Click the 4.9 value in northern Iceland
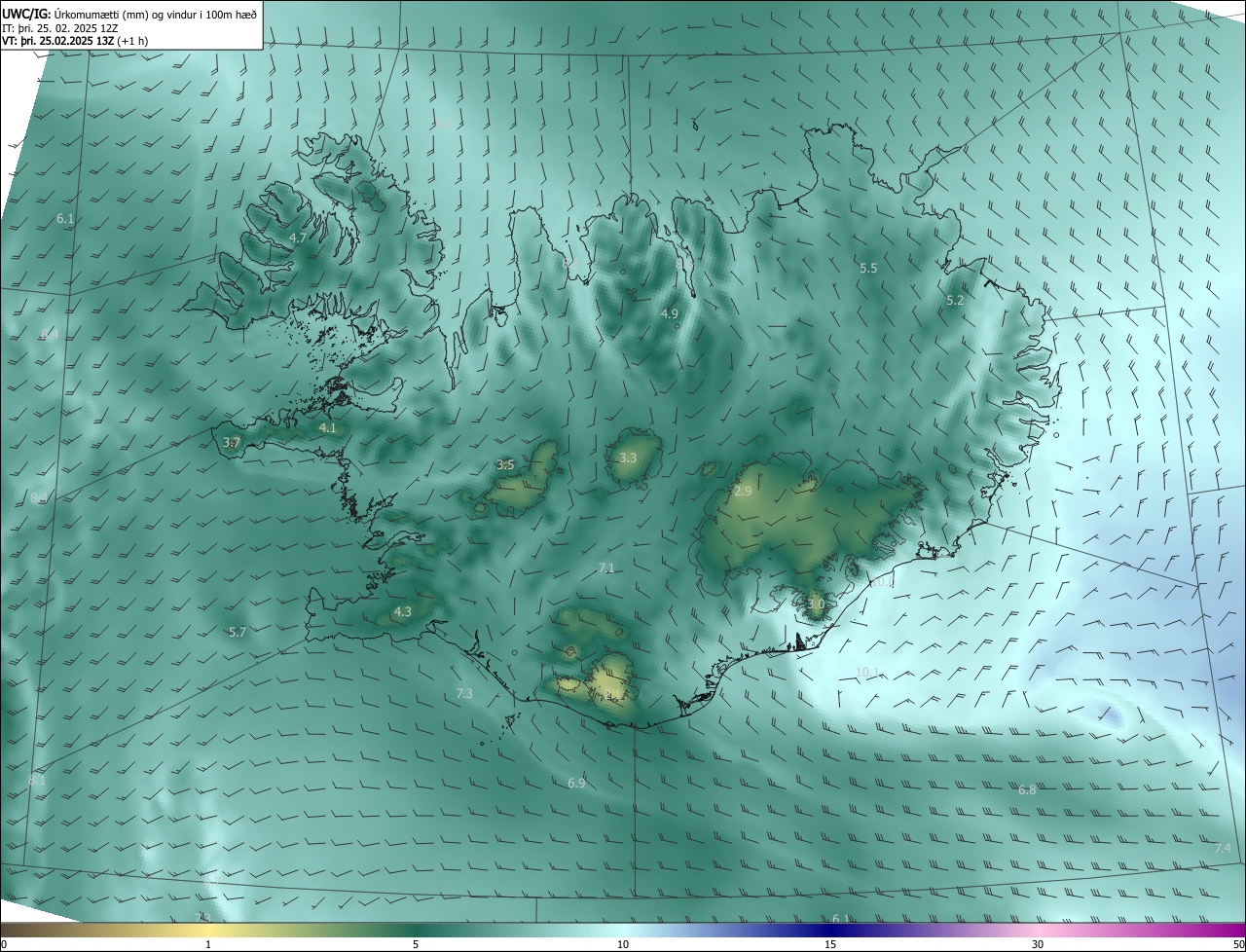 coord(669,313)
